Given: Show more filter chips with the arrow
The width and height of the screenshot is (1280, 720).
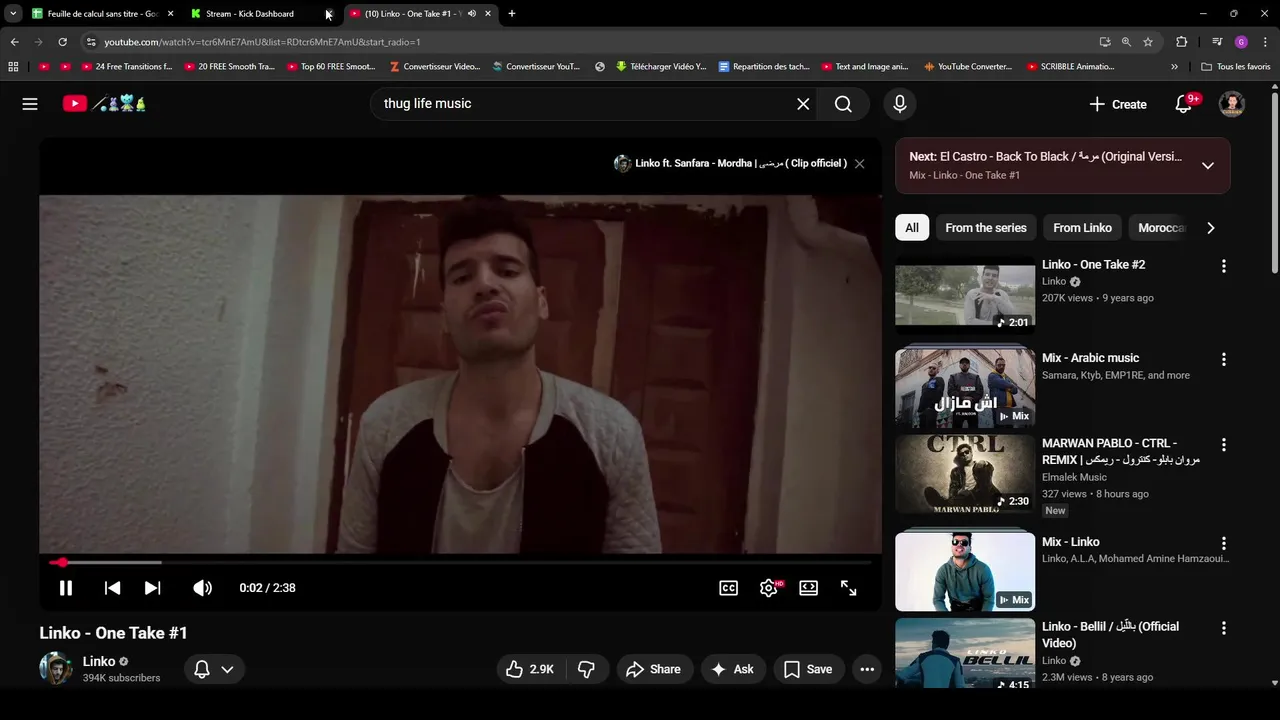Looking at the screenshot, I should 1211,228.
